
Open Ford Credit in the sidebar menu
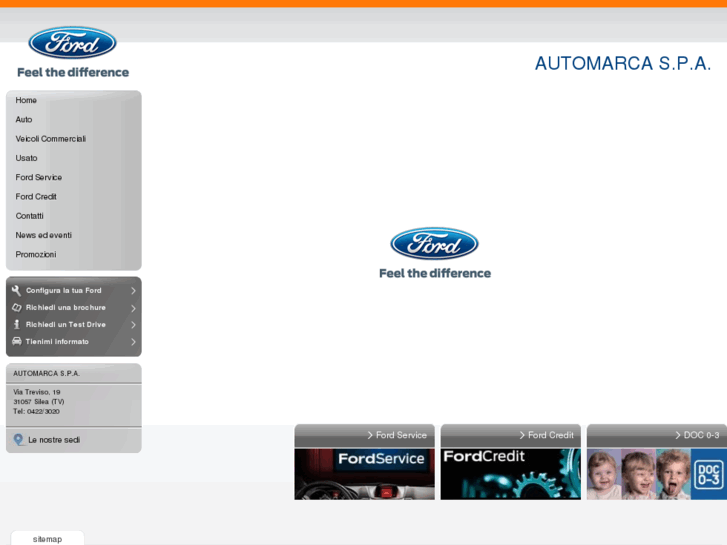(36, 197)
